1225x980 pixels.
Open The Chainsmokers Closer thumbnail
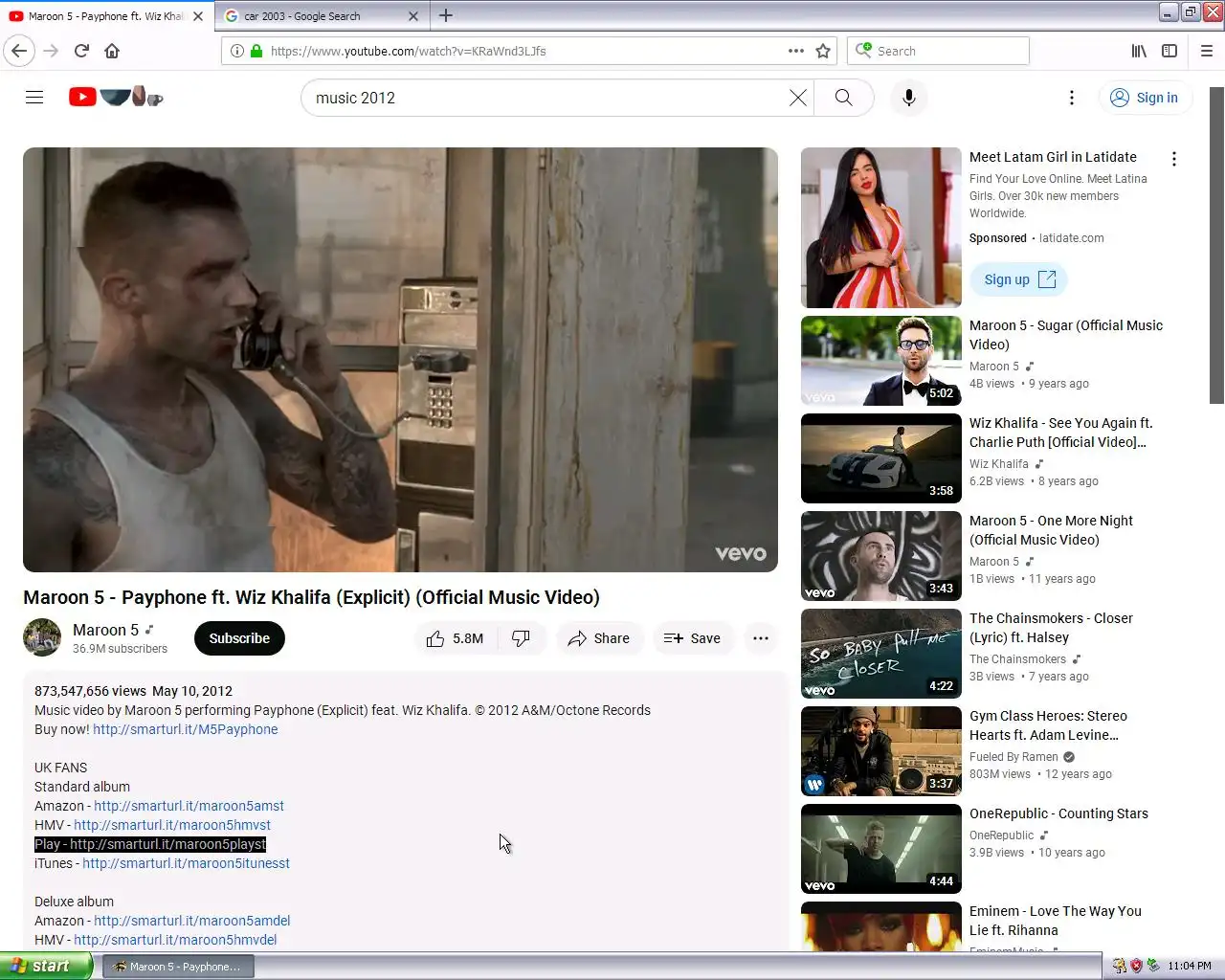[x=881, y=654]
